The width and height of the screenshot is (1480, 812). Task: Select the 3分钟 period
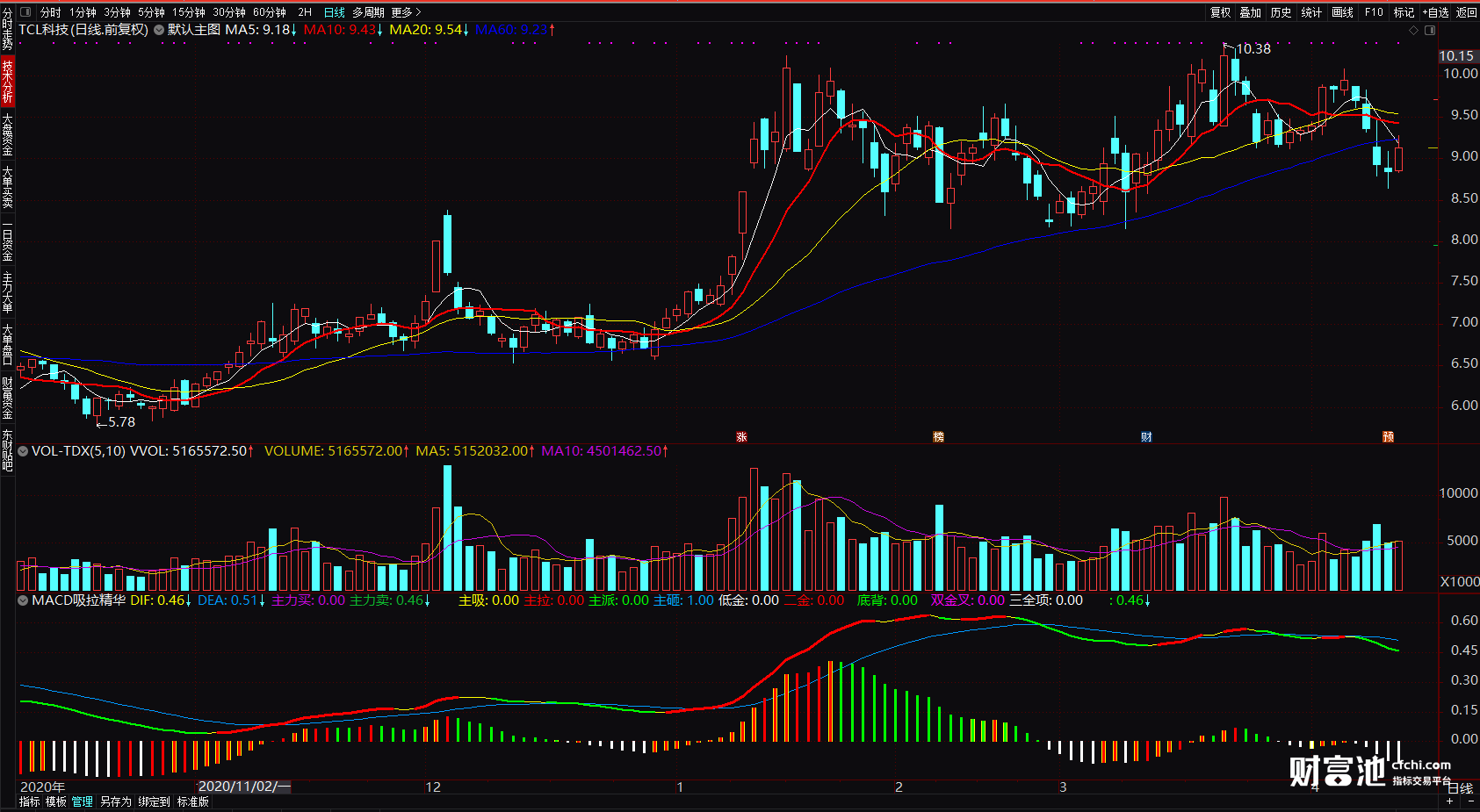[117, 12]
